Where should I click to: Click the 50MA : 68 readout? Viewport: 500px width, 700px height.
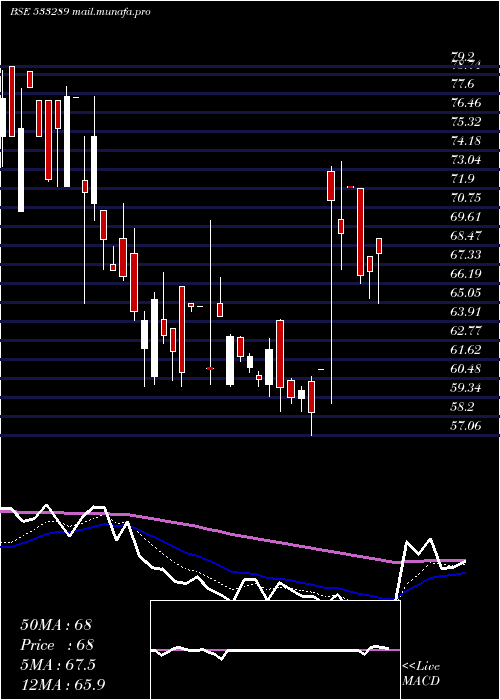coord(56,625)
